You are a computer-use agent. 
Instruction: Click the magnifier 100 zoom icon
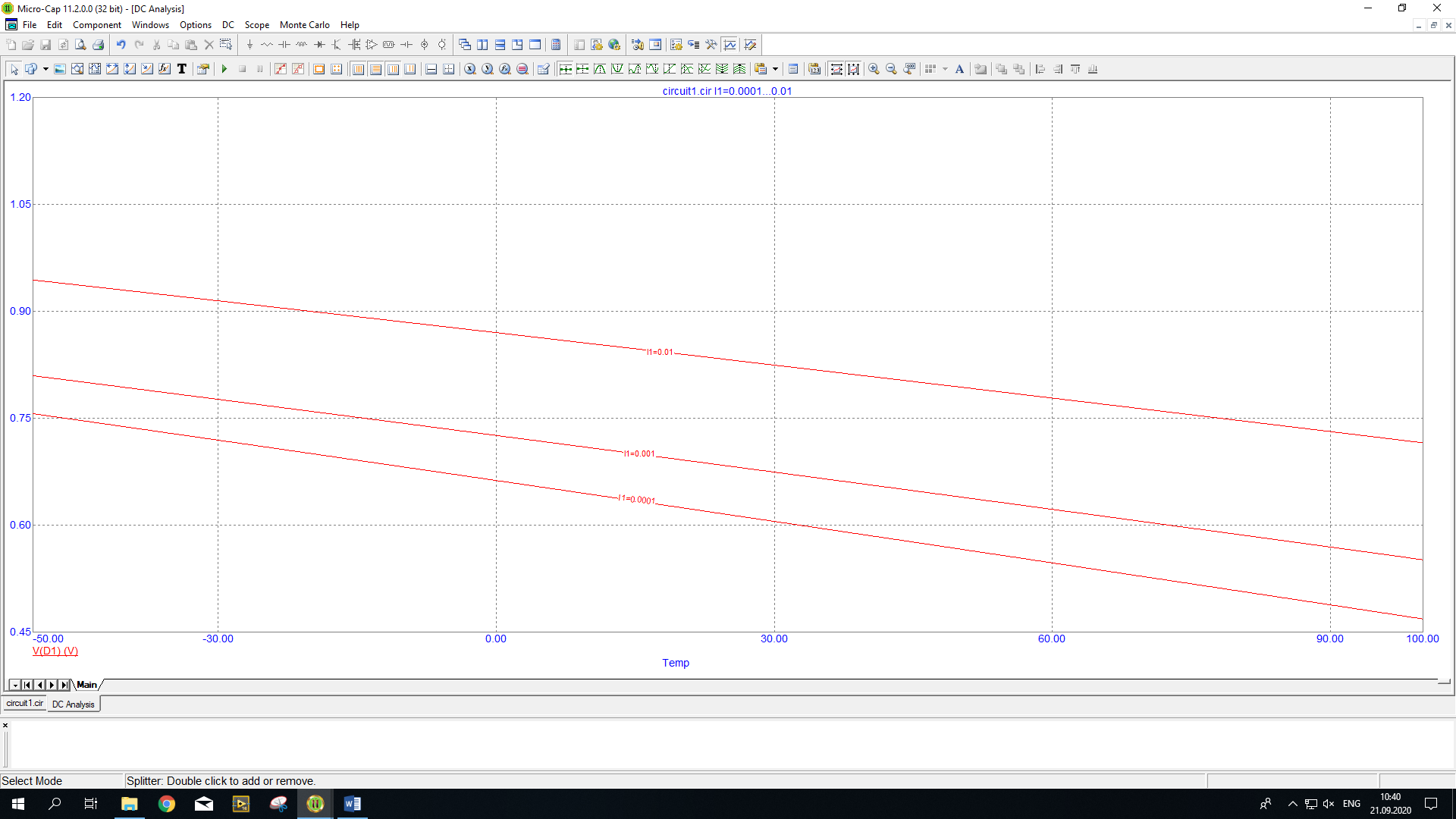coord(909,69)
